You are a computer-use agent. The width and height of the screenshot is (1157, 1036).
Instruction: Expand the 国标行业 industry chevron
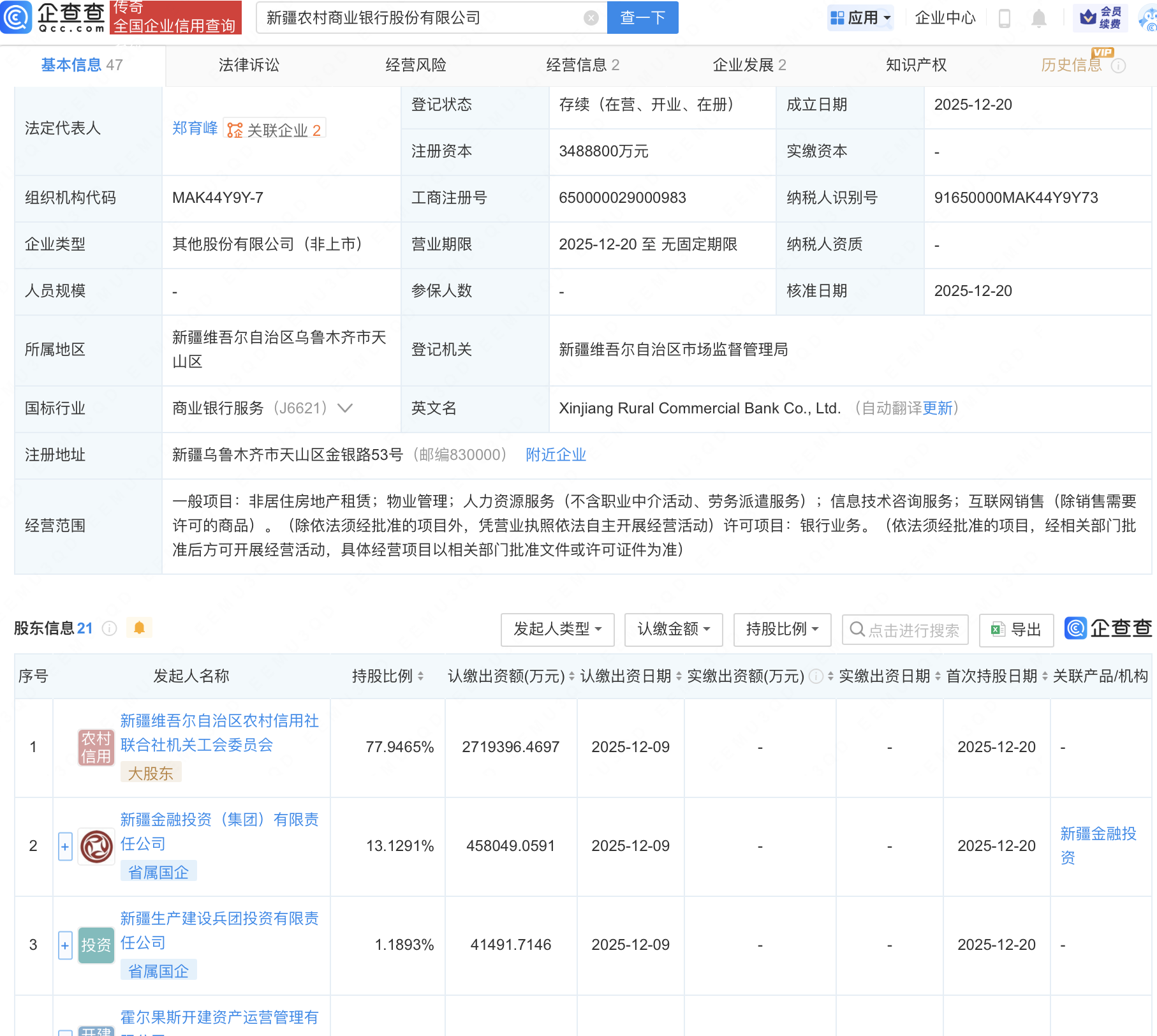[345, 408]
